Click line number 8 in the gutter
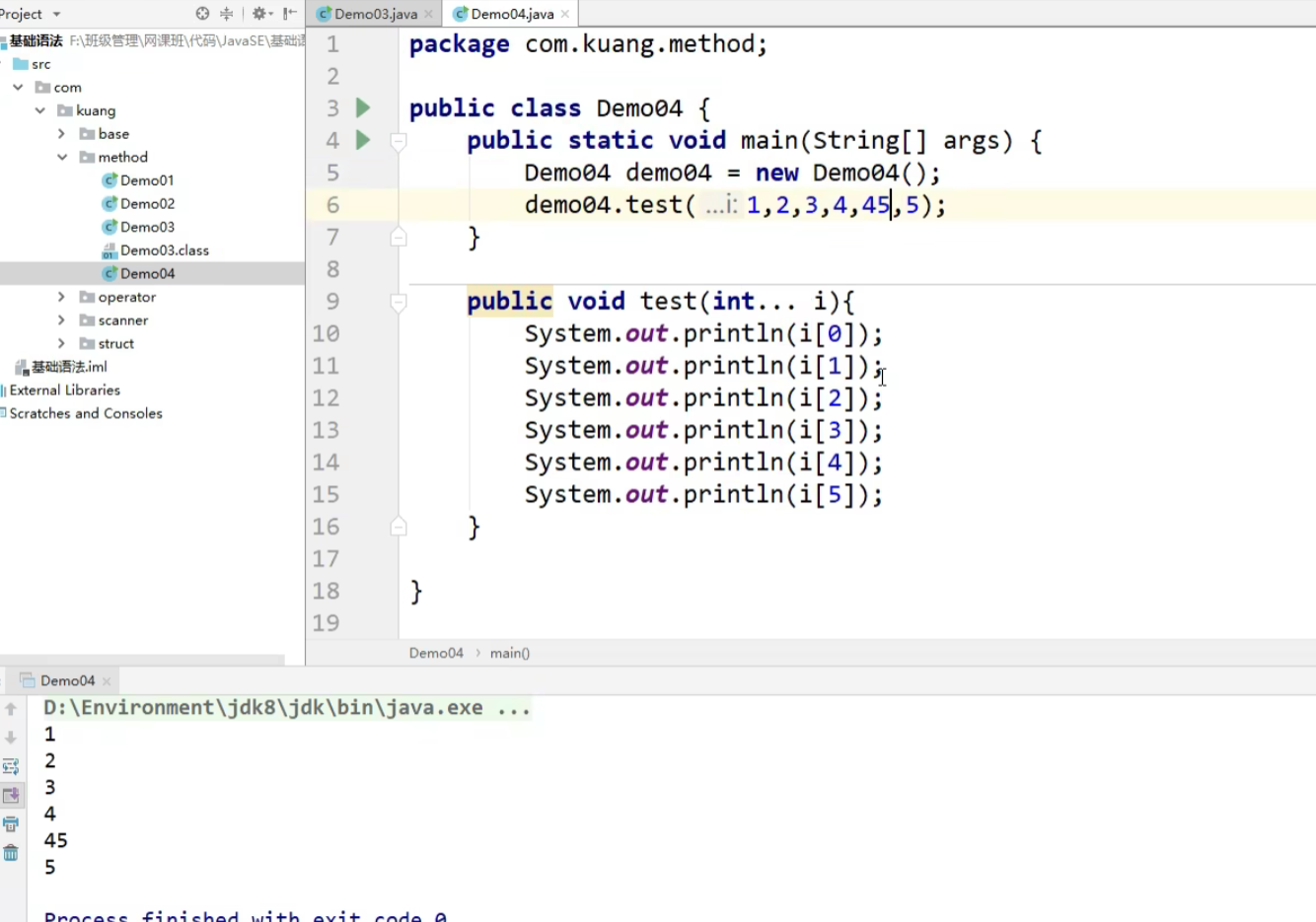Screen dimensions: 1316x922 pos(332,269)
